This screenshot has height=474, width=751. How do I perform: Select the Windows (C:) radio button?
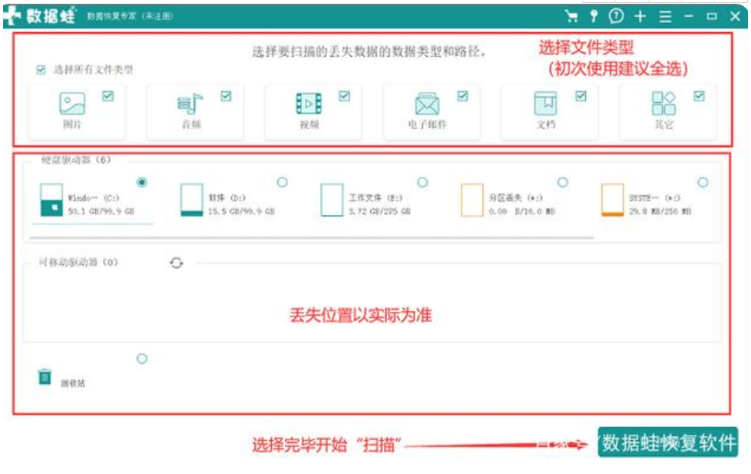pos(142,182)
